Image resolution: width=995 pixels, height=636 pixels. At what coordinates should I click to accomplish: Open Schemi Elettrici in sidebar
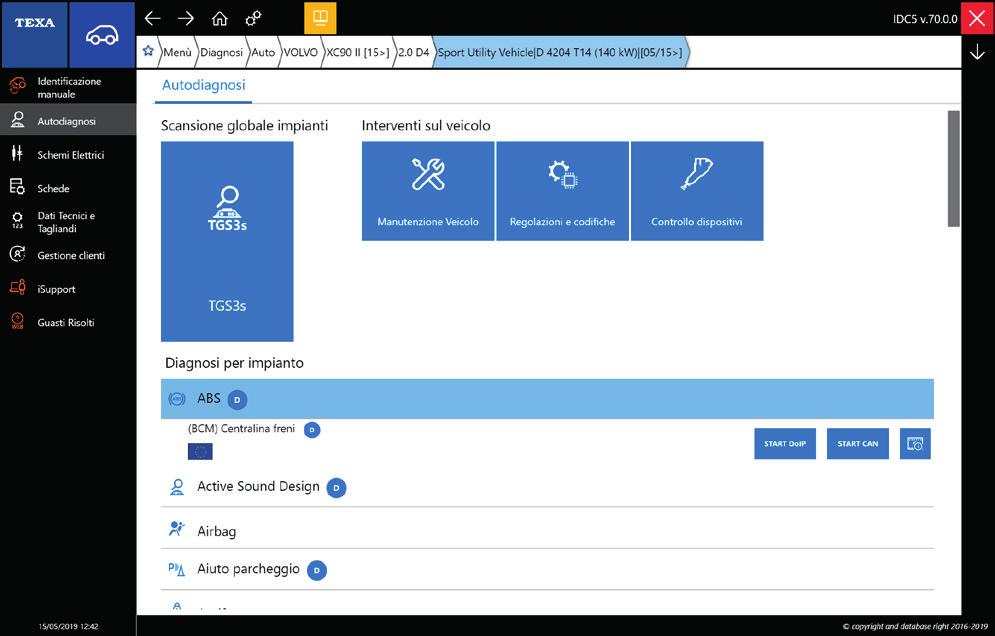coord(68,154)
